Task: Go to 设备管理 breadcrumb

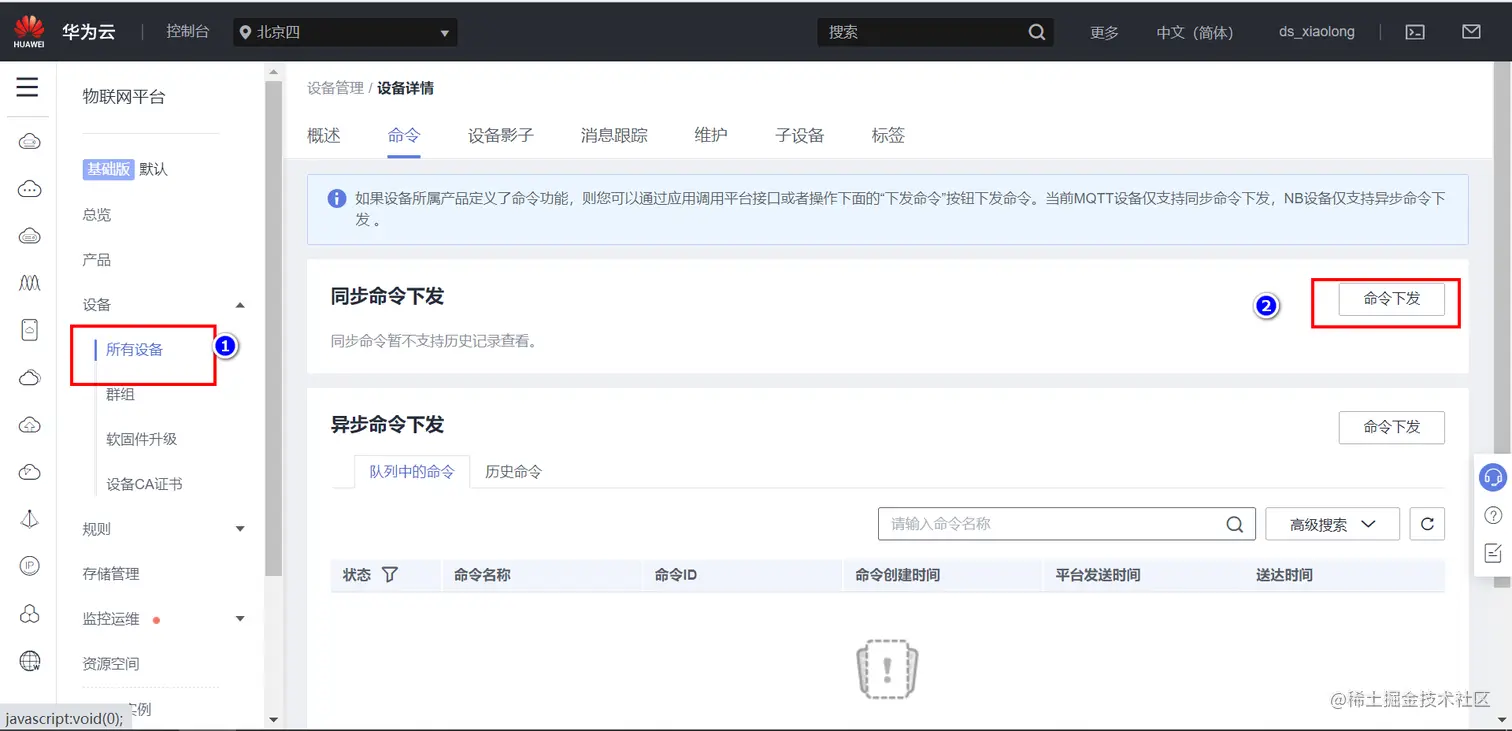Action: 335,88
